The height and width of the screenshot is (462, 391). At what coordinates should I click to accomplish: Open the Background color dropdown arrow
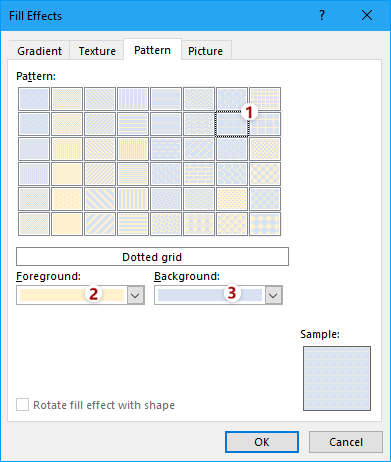point(273,295)
